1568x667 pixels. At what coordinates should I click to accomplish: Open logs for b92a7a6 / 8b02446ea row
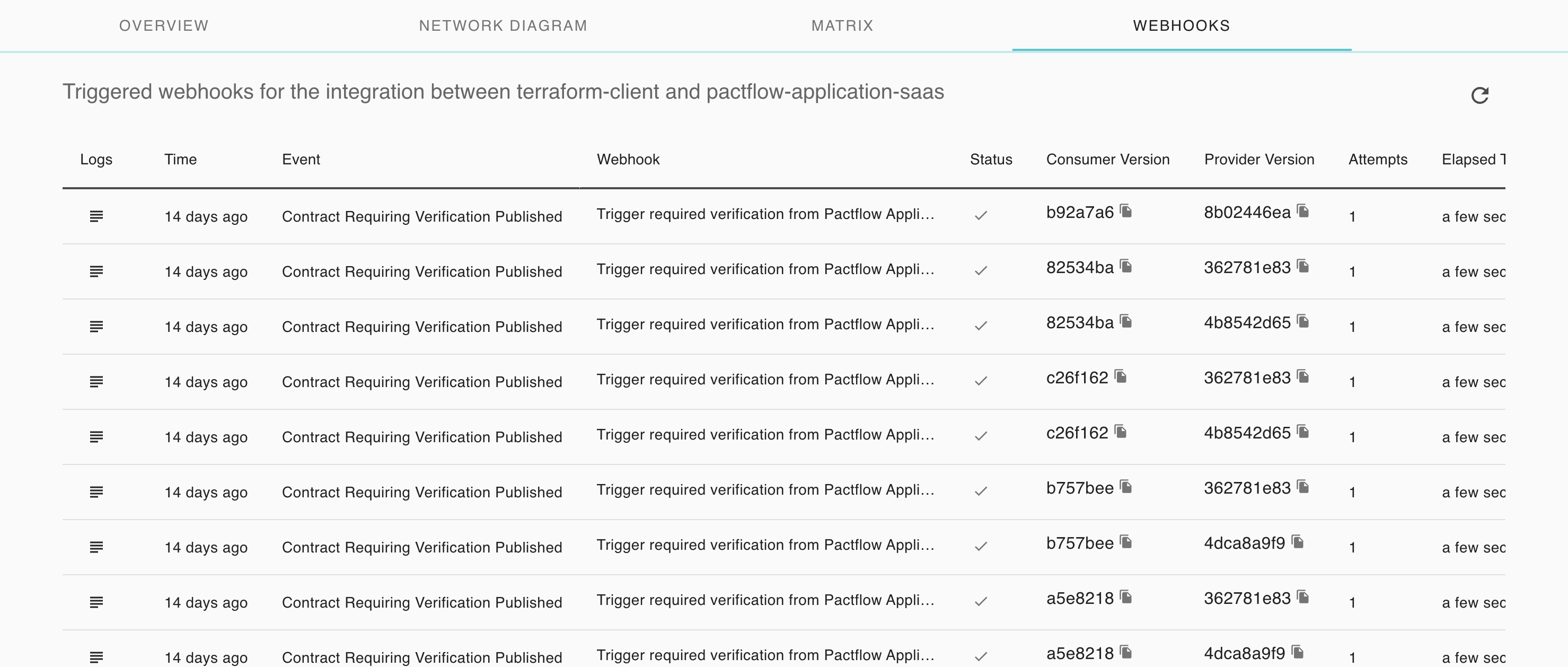coord(96,216)
